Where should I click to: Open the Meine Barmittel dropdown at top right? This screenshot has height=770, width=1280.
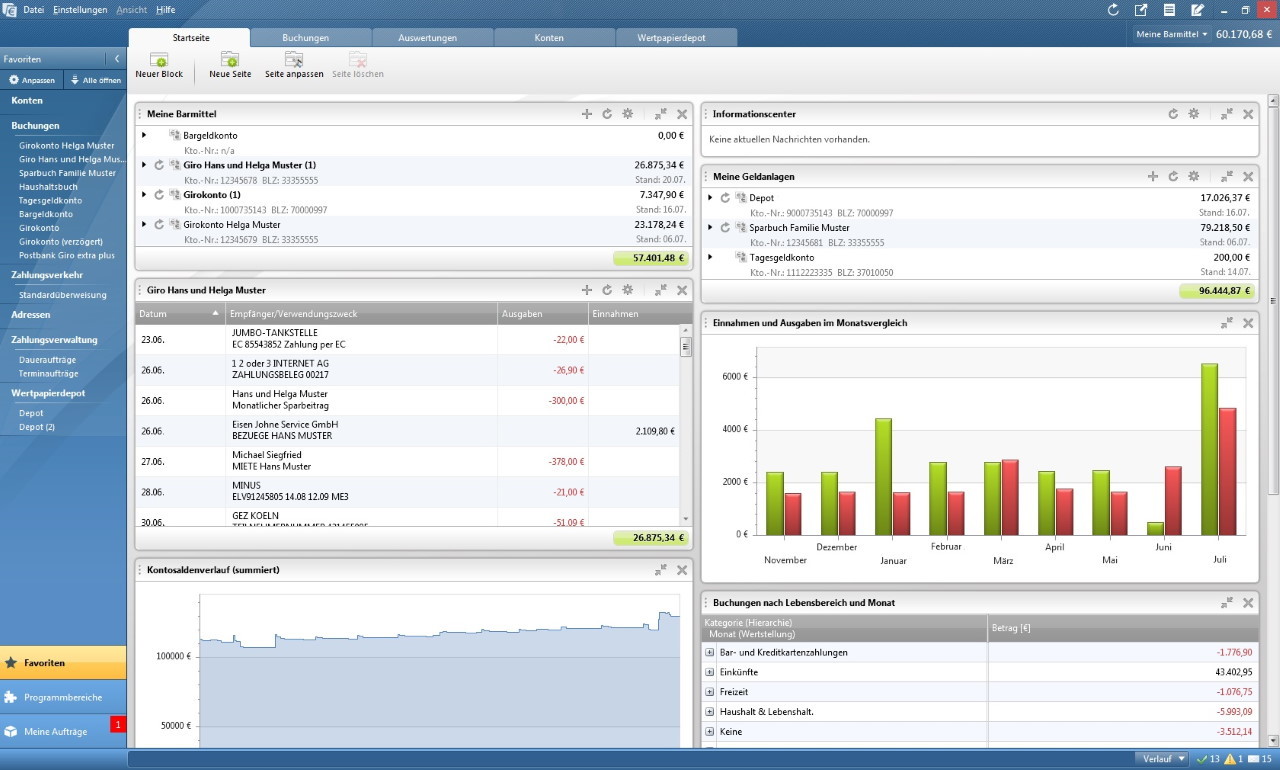(x=1171, y=34)
